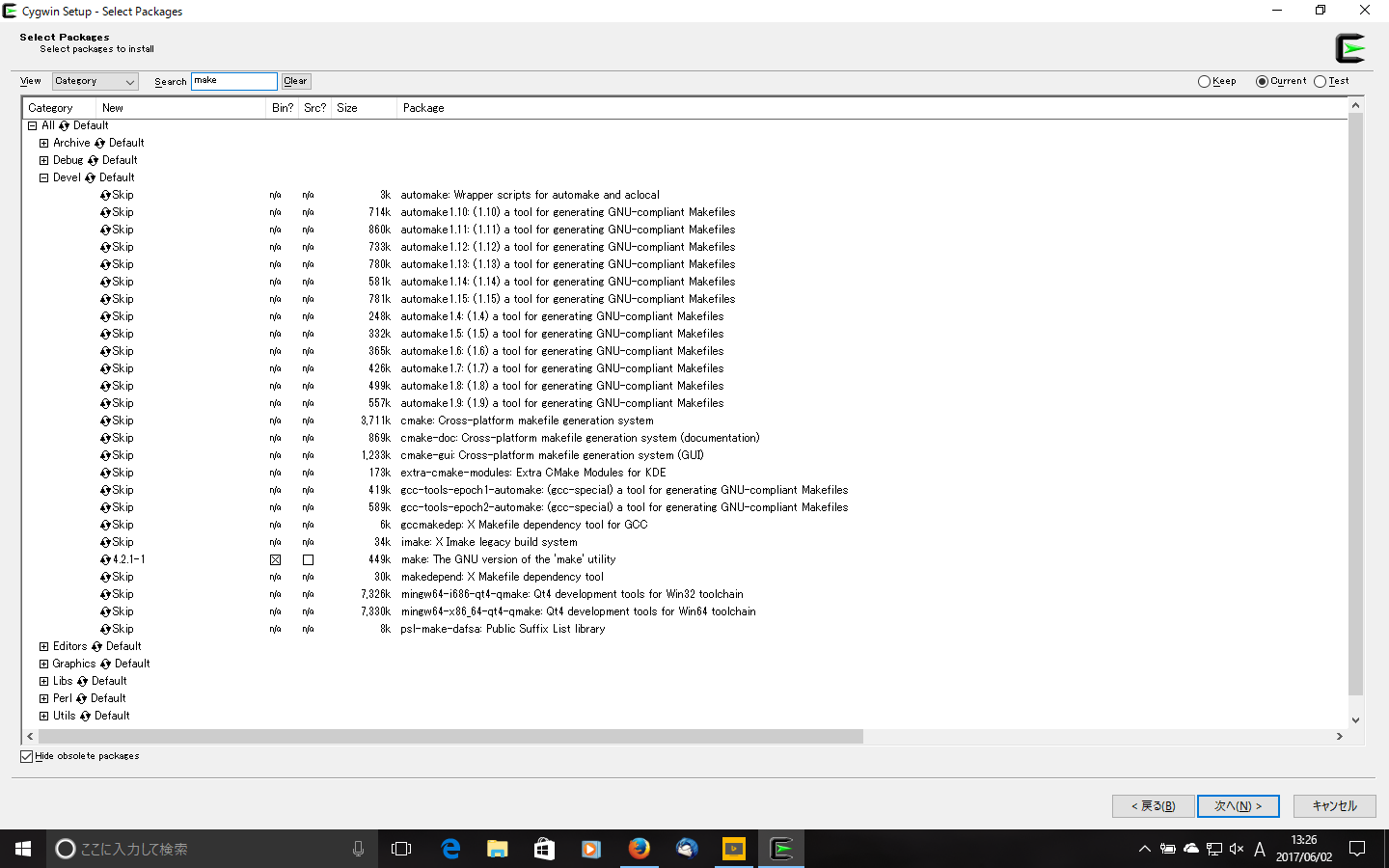
Task: Click the Windows taskbar search box
Action: point(212,849)
